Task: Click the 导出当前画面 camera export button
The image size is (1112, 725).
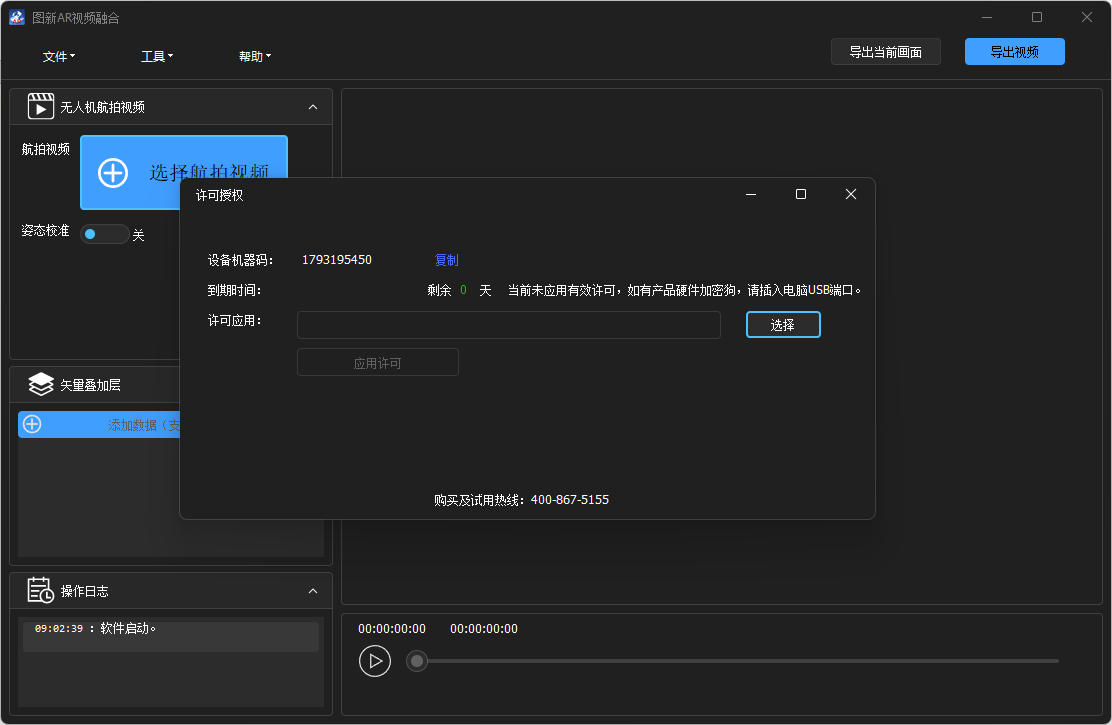Action: tap(886, 51)
